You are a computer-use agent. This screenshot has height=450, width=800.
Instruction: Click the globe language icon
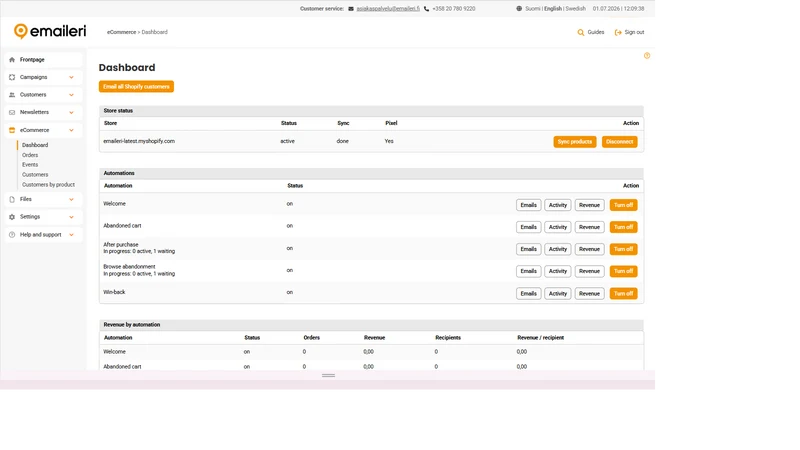519,9
